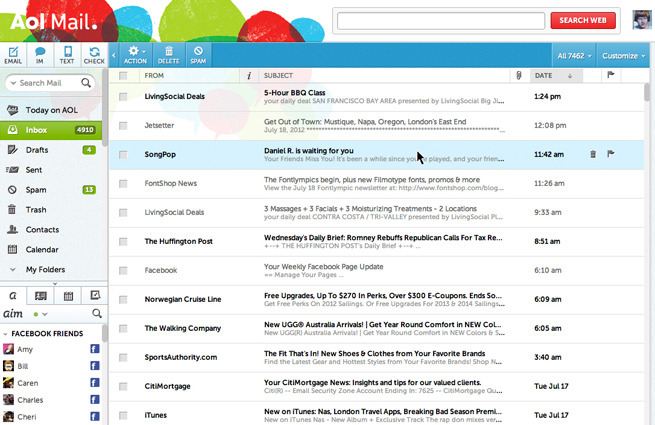Open Amy's Facebook icon in buddy list
Viewport: 655px width, 425px height.
pos(95,349)
